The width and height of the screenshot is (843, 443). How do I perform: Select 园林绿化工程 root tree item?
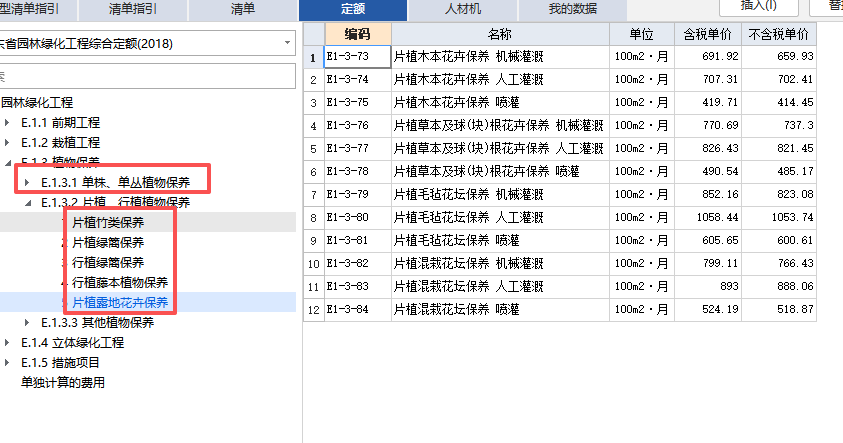point(37,103)
